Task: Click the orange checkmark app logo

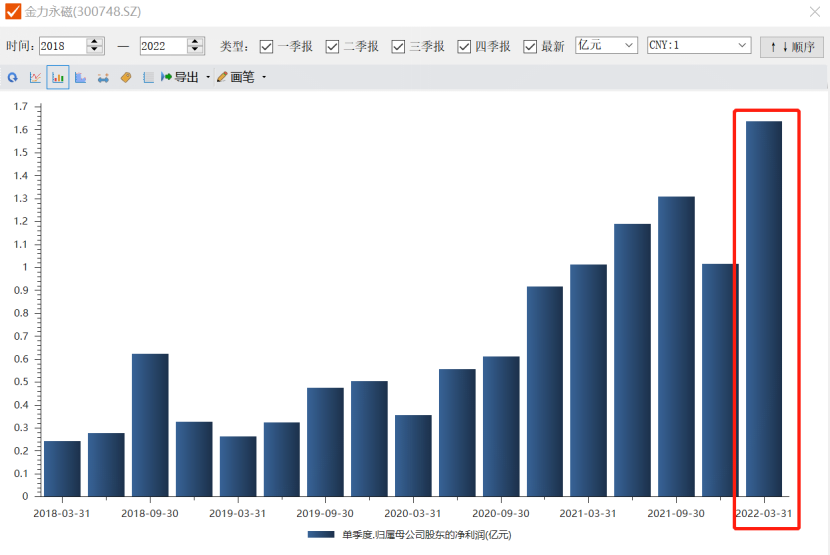Action: click(x=13, y=12)
